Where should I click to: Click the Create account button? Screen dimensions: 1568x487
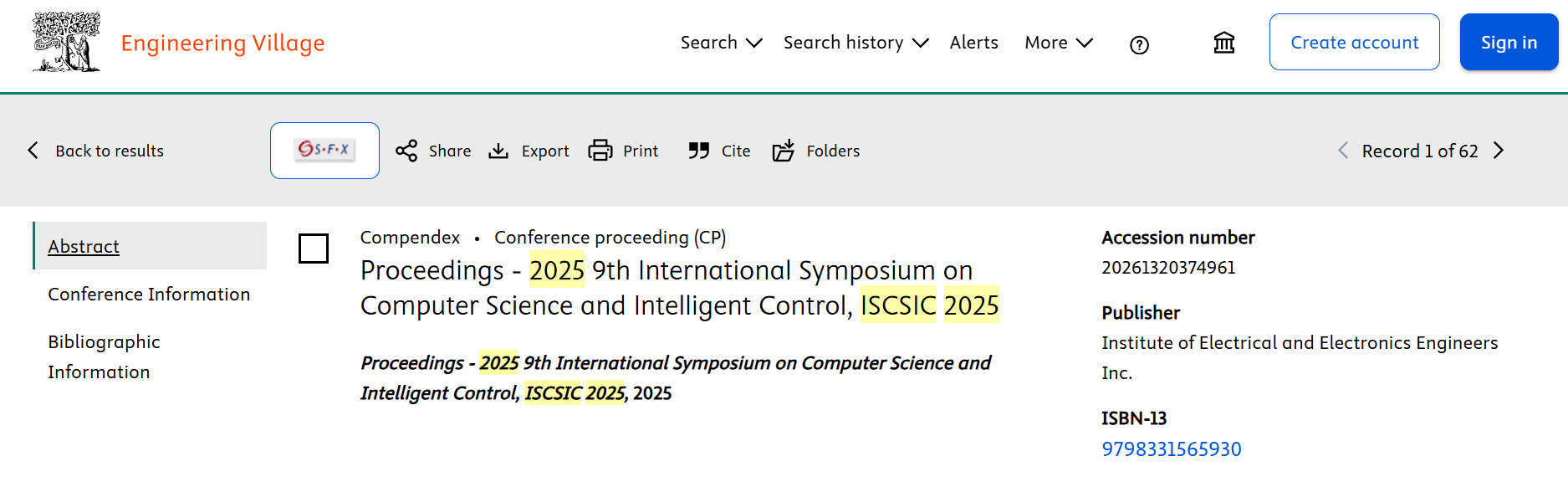[1354, 42]
